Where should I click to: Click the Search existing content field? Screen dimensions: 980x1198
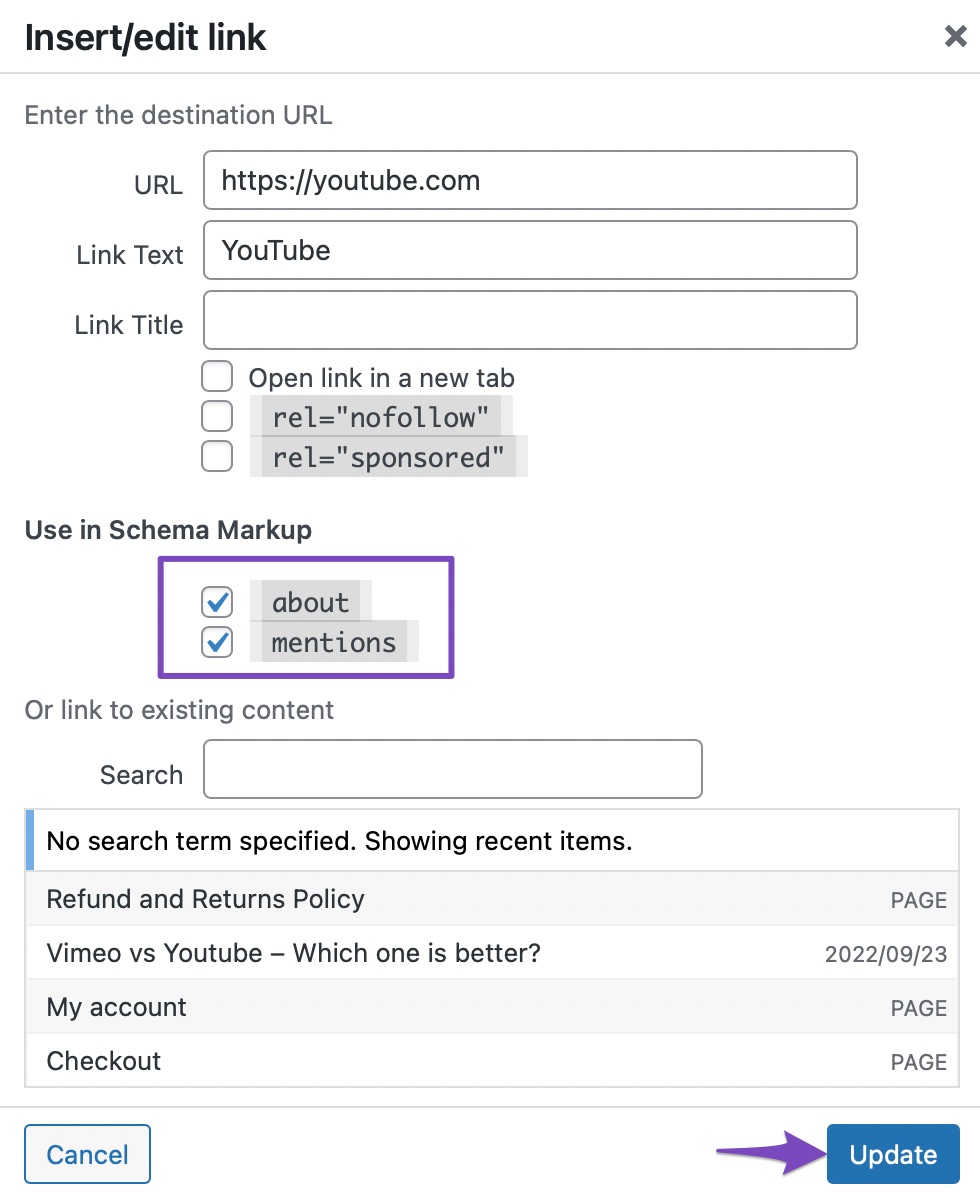click(x=452, y=769)
